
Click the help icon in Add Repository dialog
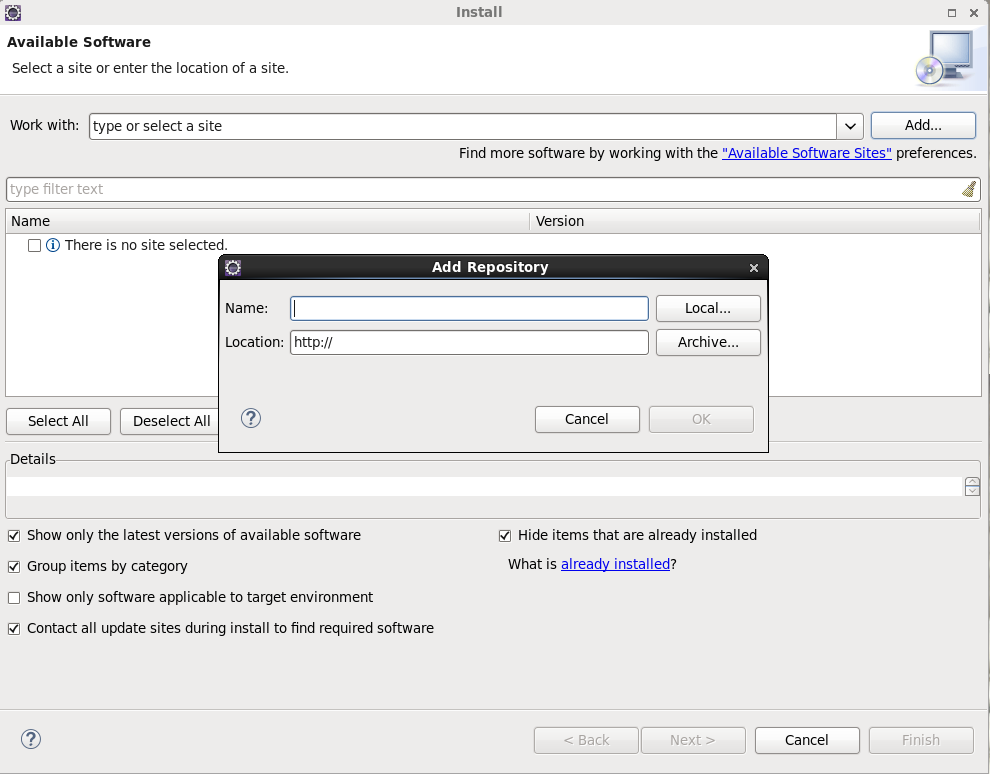[251, 418]
